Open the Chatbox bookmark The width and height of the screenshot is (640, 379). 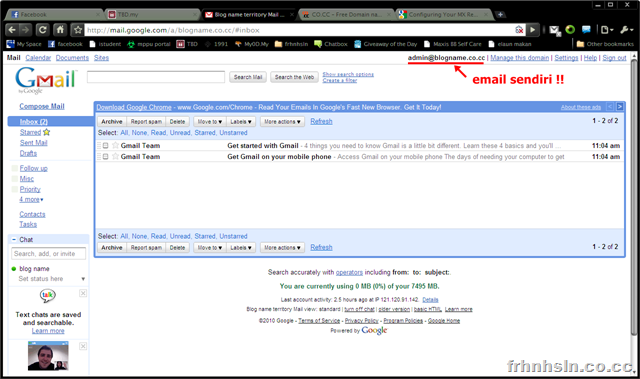pyautogui.click(x=331, y=44)
